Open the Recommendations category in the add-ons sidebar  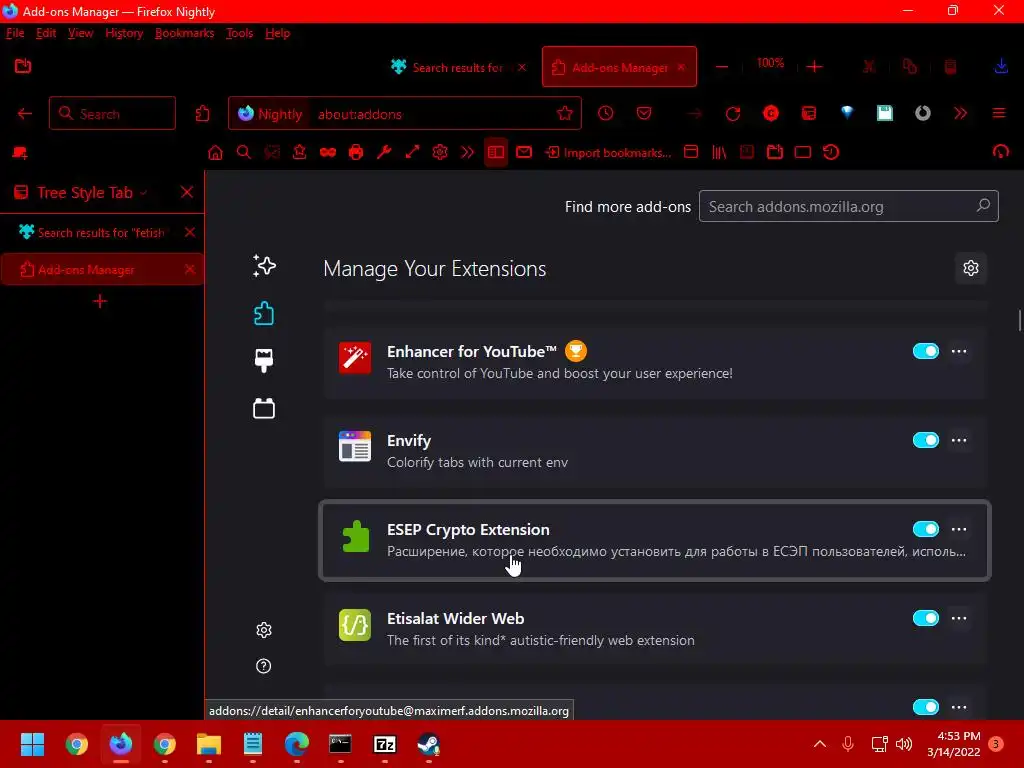[x=264, y=266]
